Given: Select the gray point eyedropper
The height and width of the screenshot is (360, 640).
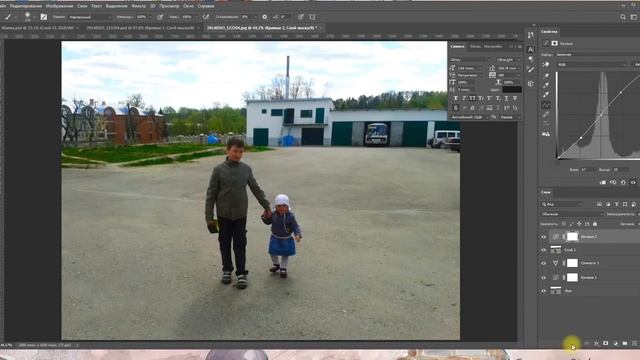Looking at the screenshot, I should tap(546, 85).
